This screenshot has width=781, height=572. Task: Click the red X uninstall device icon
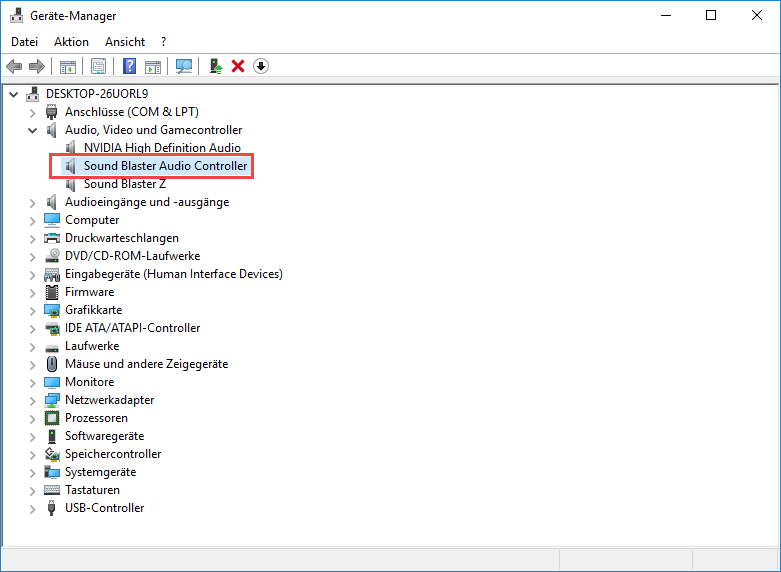pyautogui.click(x=238, y=66)
